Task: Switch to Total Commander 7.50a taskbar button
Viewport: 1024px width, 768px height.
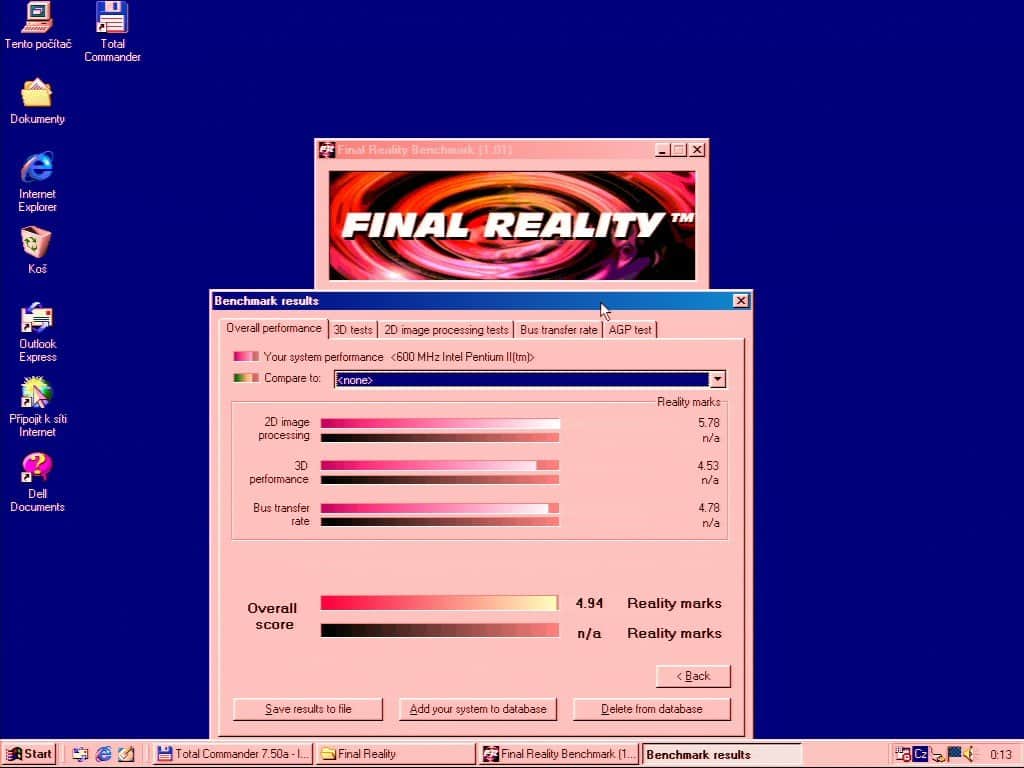Action: tap(233, 754)
